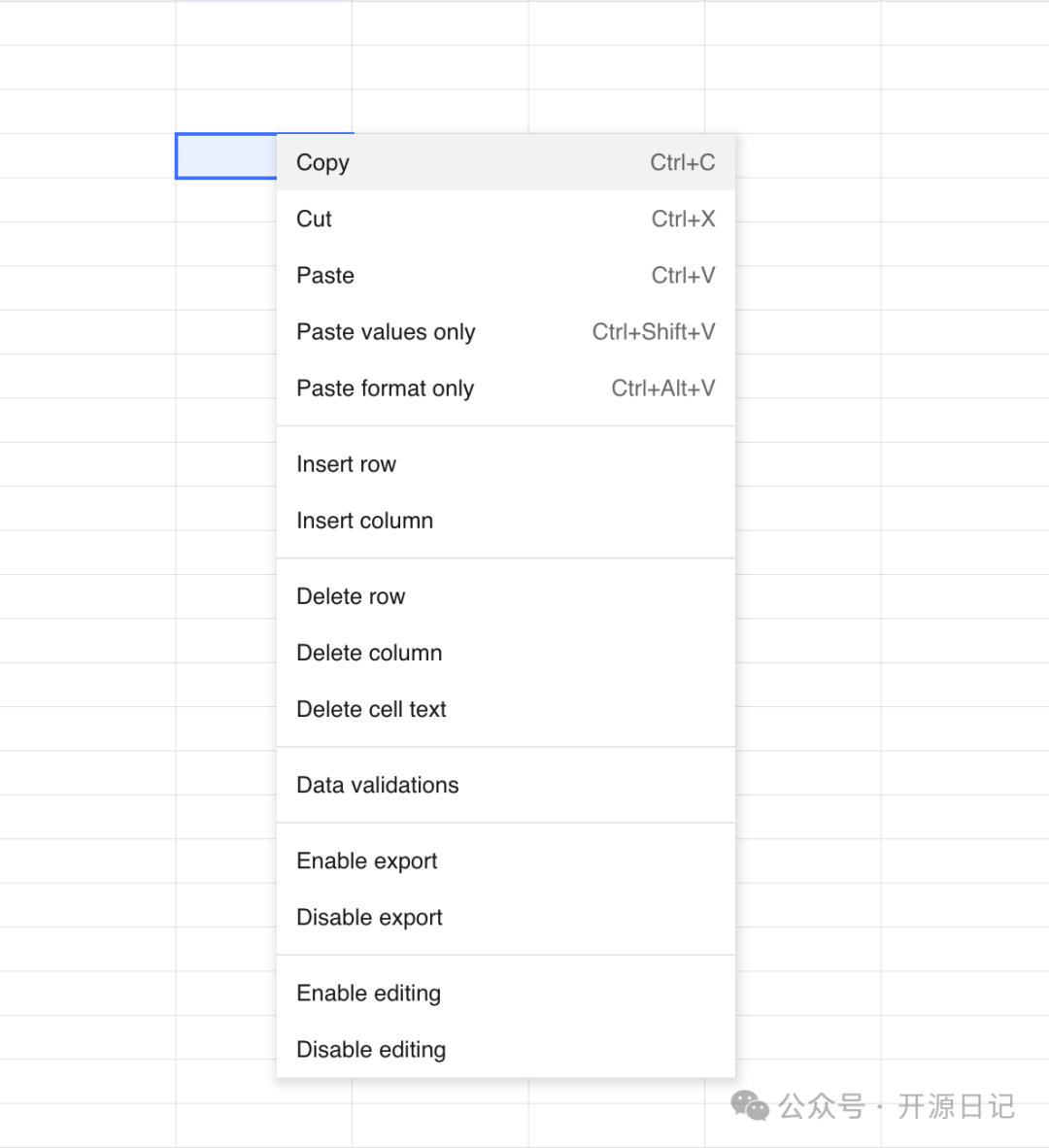The height and width of the screenshot is (1148, 1049).
Task: Select Paste format only option
Action: [x=385, y=388]
